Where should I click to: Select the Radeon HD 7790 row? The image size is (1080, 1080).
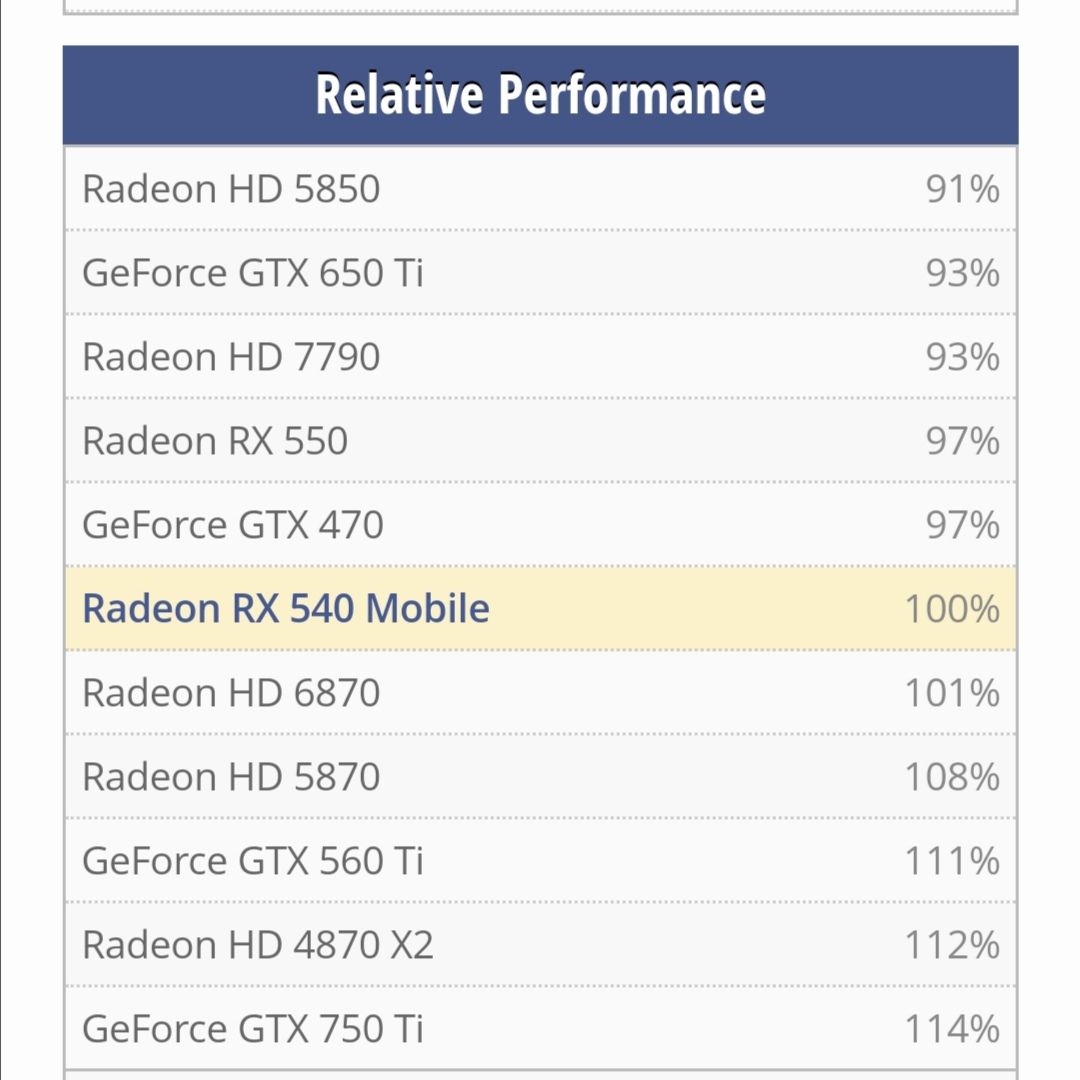(541, 357)
